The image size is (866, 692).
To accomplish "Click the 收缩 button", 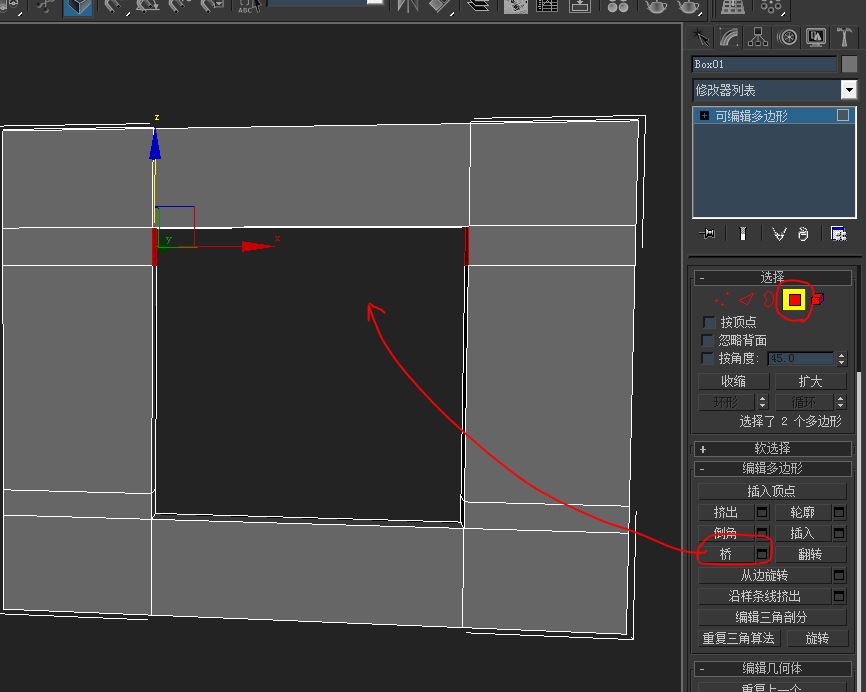I will [733, 381].
